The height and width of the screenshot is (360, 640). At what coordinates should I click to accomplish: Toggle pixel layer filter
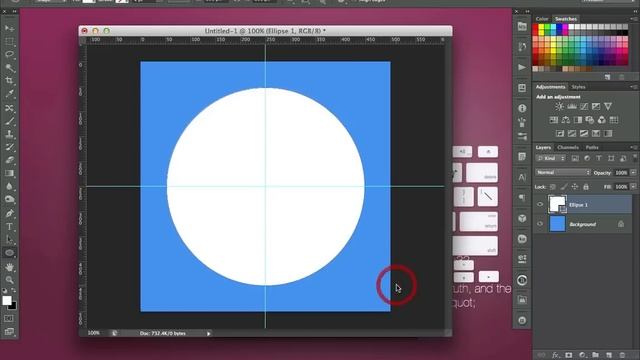tap(575, 158)
